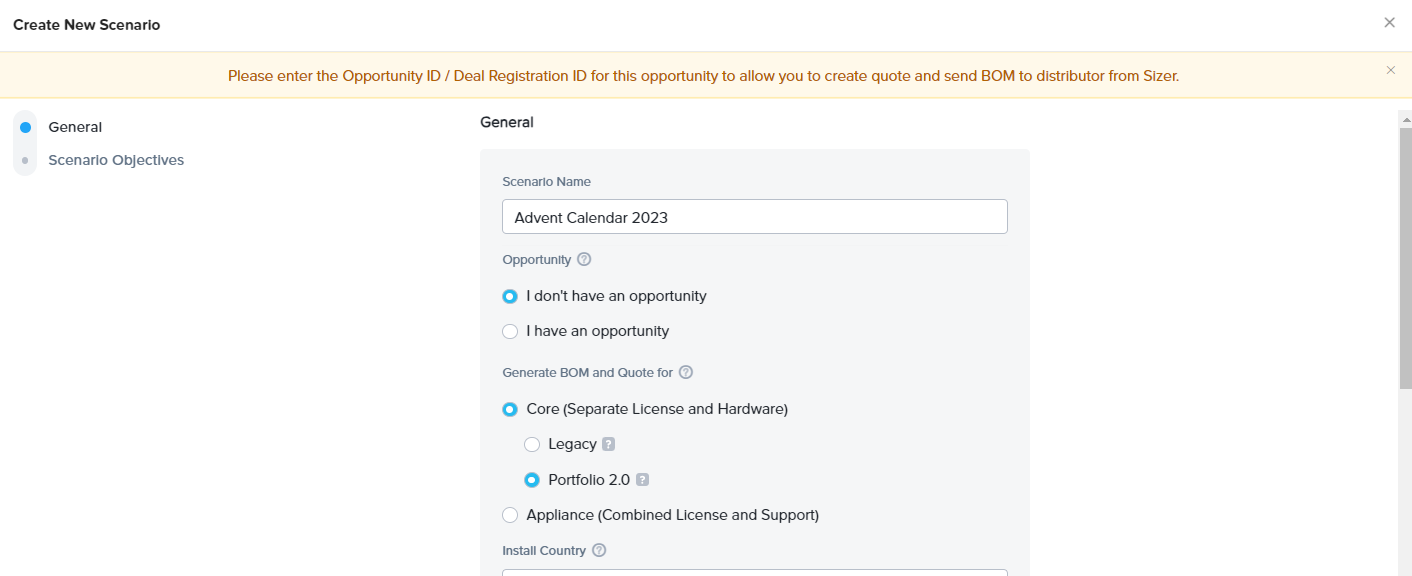Show info for Portfolio 2.0
The height and width of the screenshot is (576, 1412).
(x=642, y=480)
